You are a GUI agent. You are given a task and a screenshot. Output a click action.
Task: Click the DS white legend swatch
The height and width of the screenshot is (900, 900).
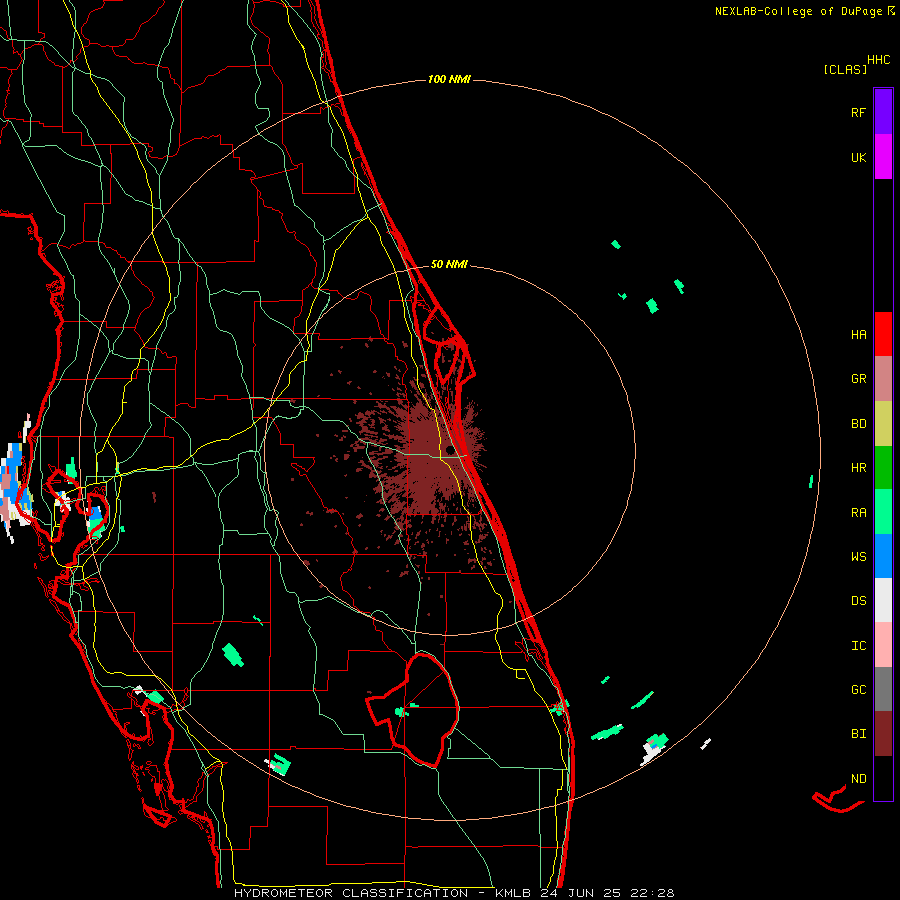[883, 600]
